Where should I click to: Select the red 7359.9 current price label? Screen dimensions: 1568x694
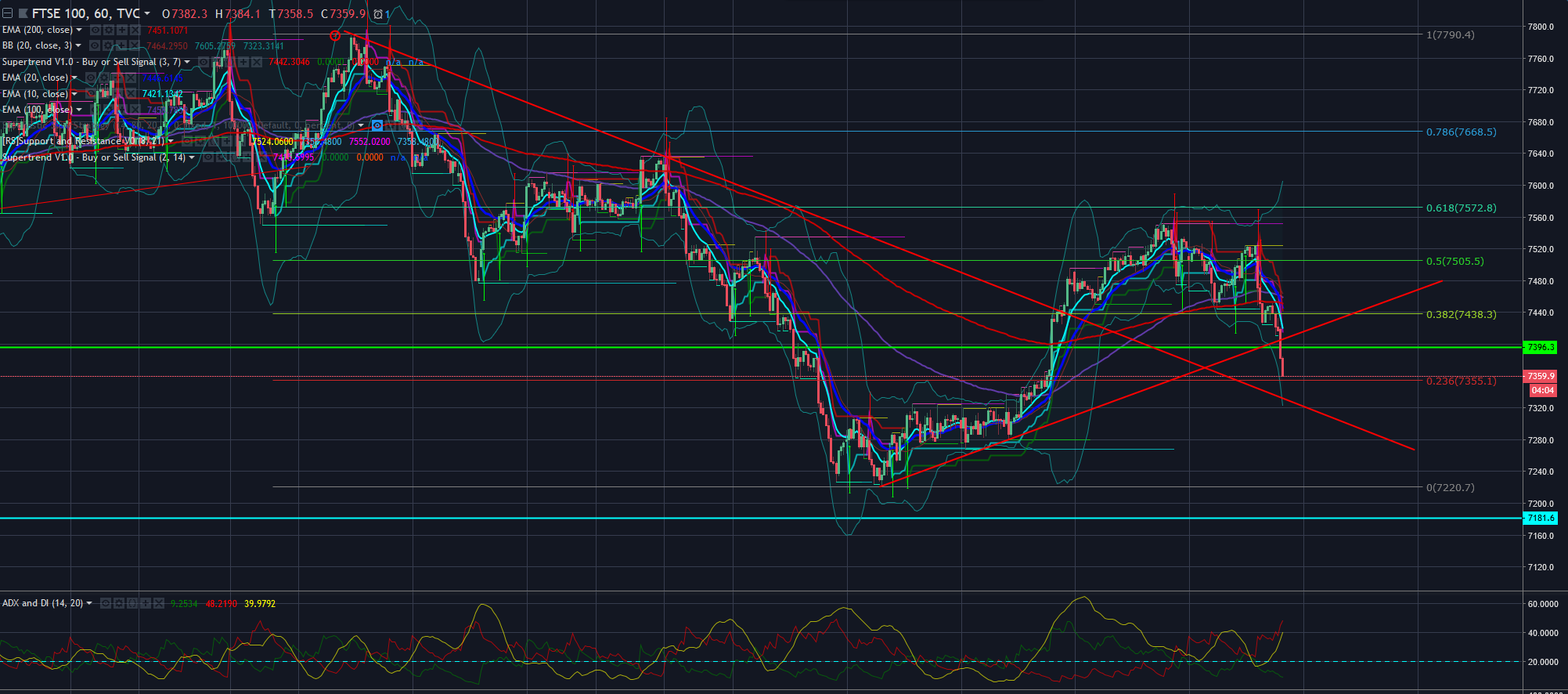(1541, 376)
